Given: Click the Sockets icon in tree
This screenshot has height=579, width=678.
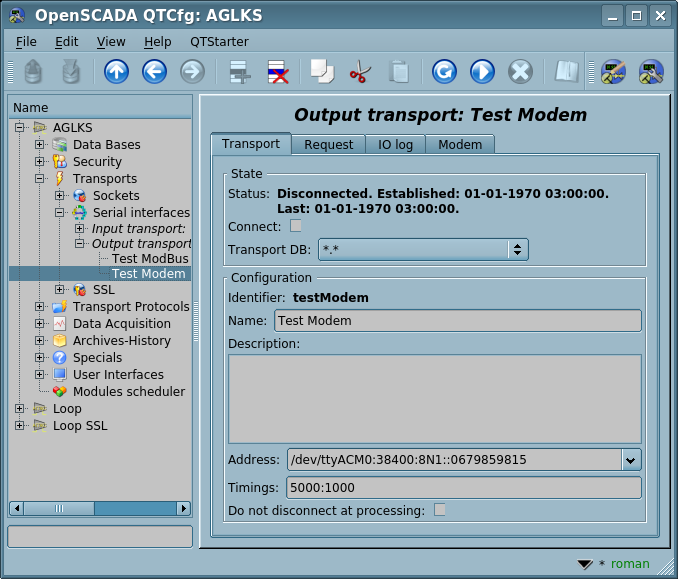Looking at the screenshot, I should click(80, 195).
